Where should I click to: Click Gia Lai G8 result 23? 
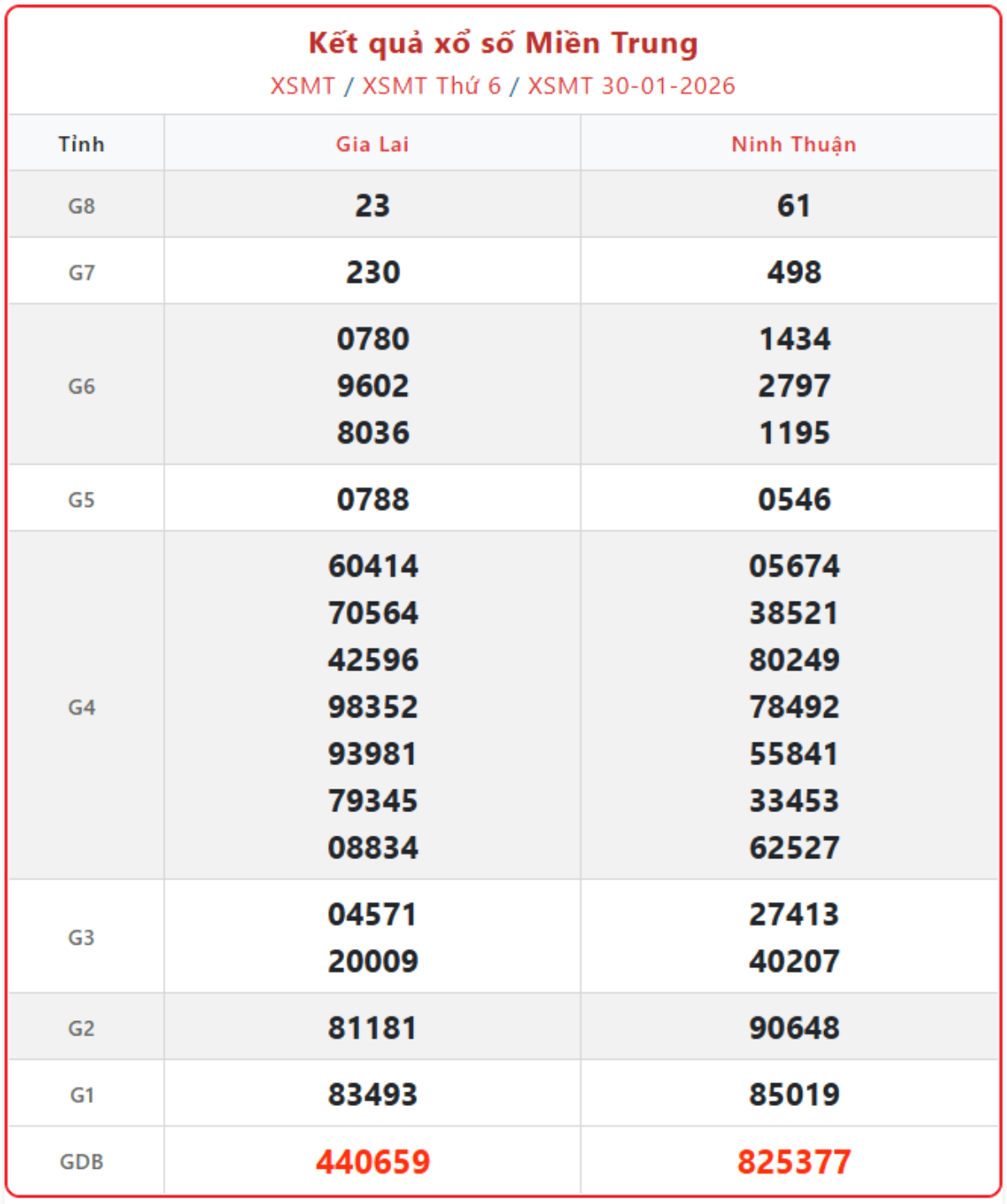click(x=373, y=206)
